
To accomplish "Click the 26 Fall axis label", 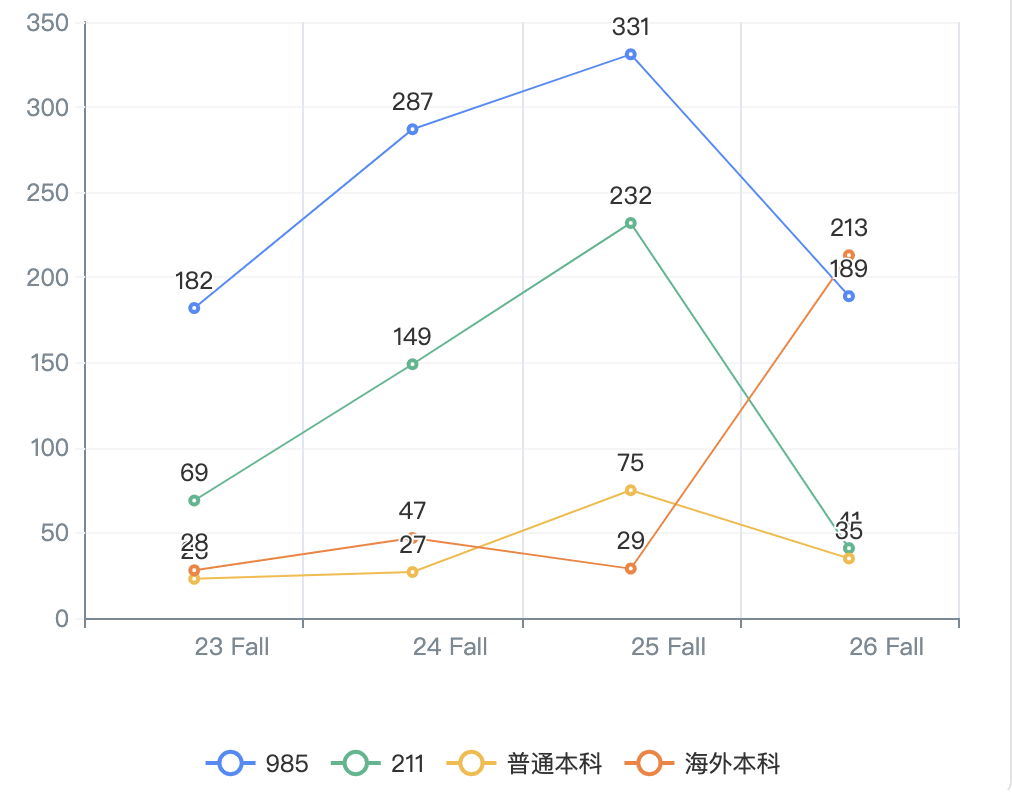I will [x=886, y=647].
